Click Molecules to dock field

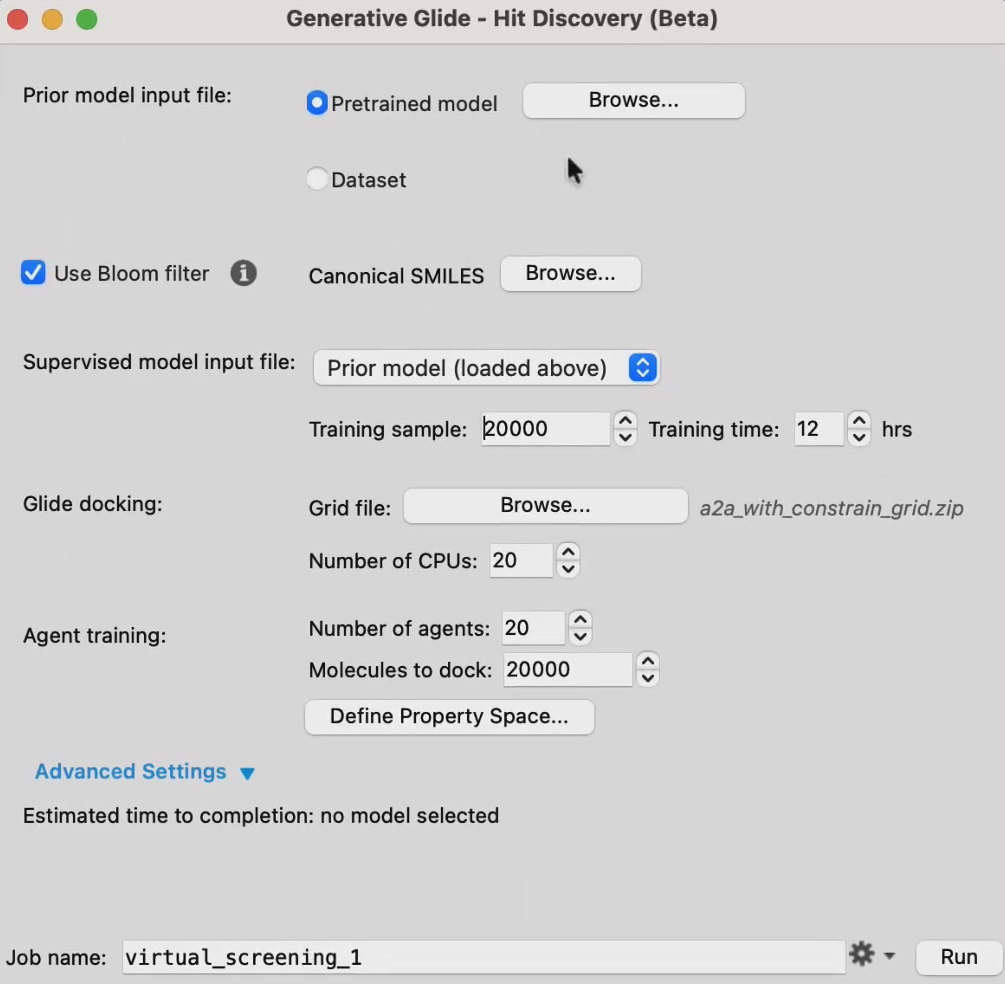[567, 670]
